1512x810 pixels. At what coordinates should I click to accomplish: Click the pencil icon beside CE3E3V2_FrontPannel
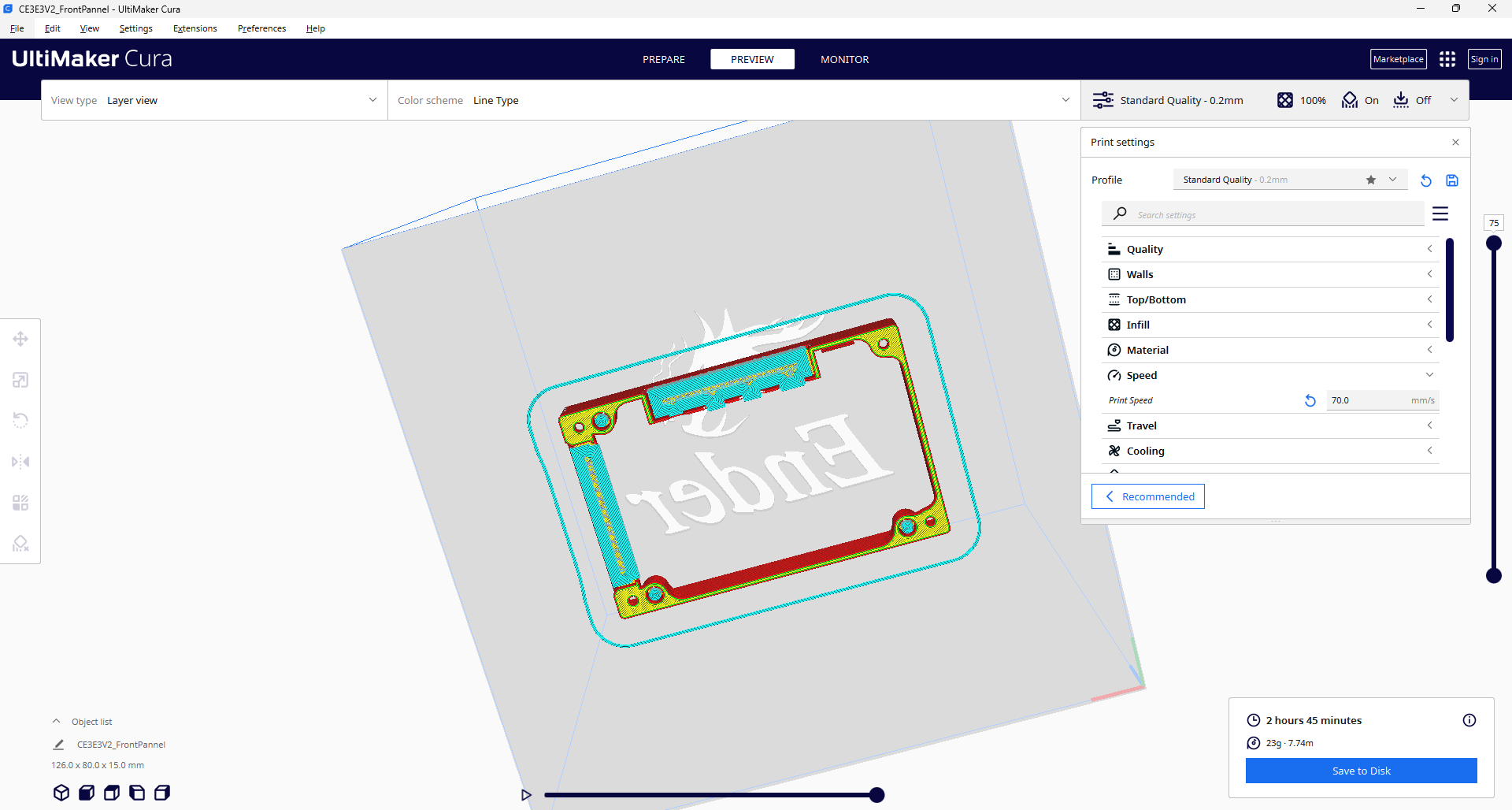pyautogui.click(x=58, y=745)
